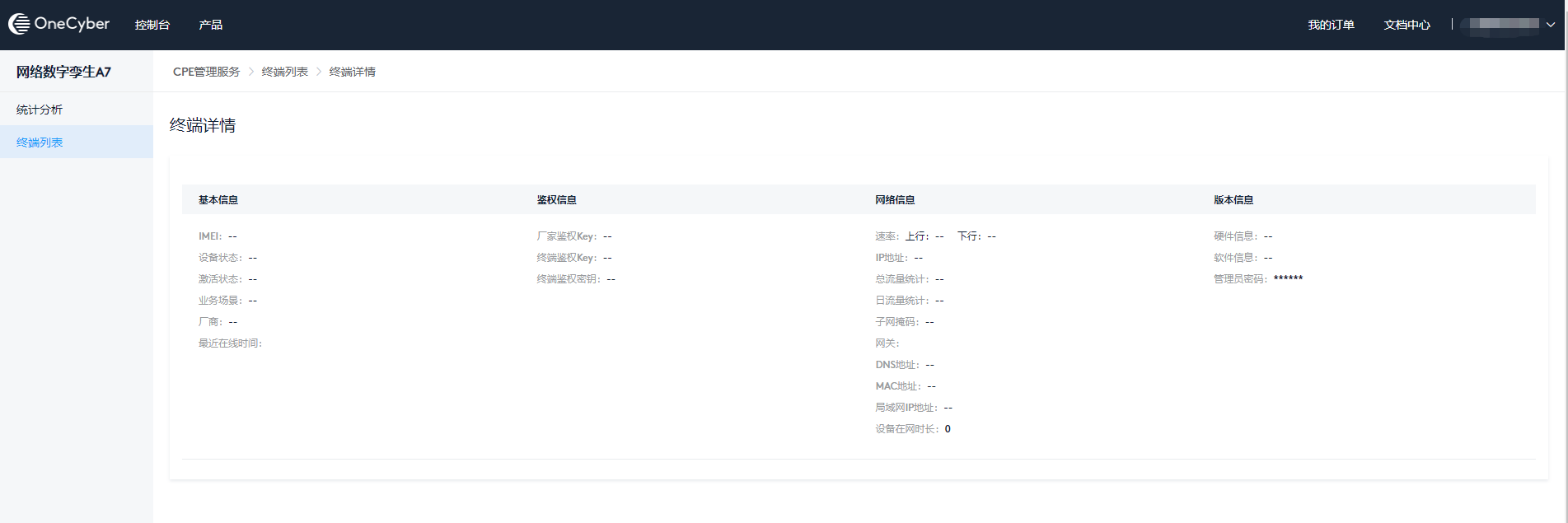Click the masked 管理员密码 value
This screenshot has height=523, width=1568.
pyautogui.click(x=1288, y=279)
